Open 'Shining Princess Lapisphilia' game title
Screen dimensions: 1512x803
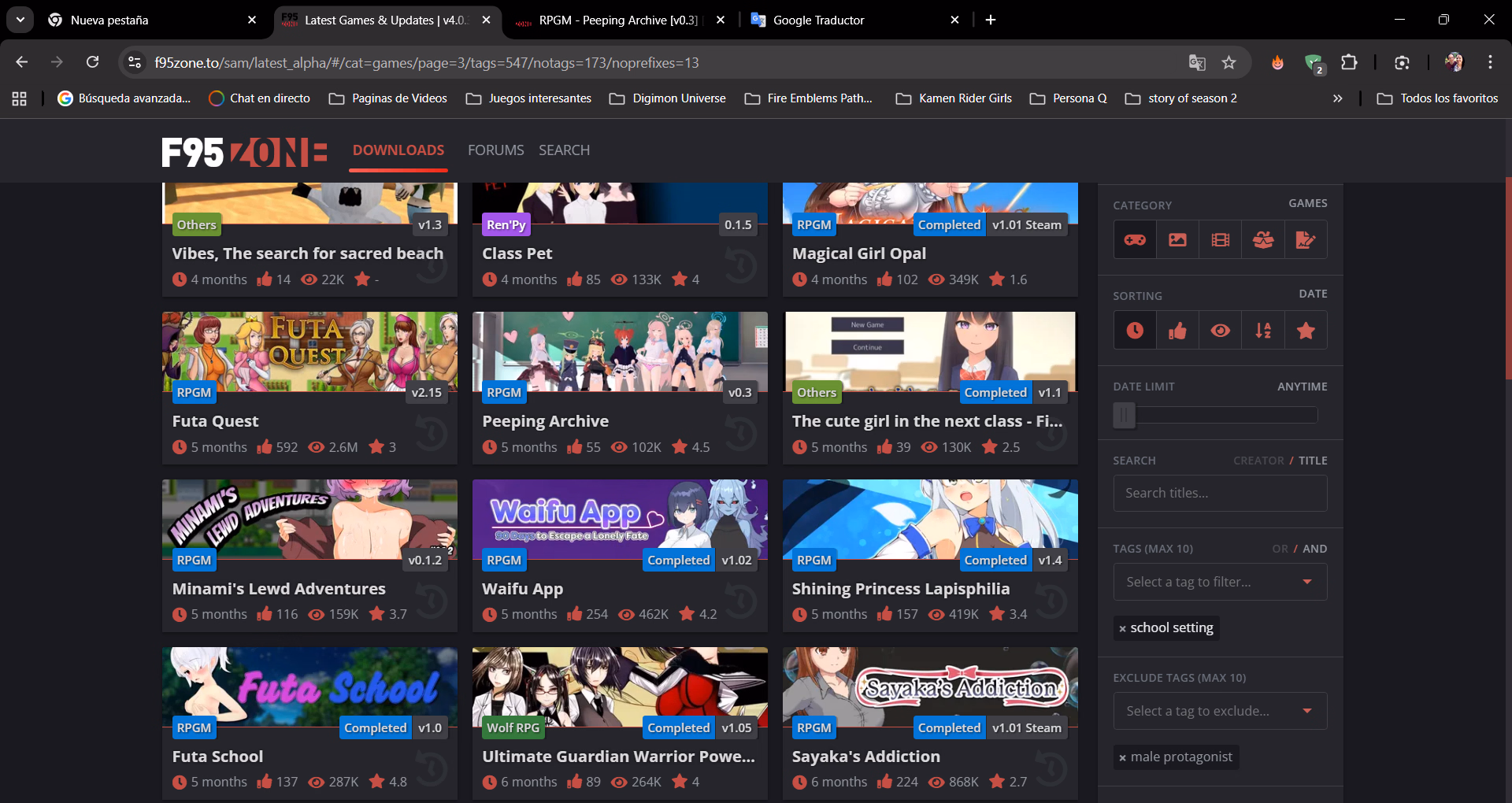900,589
